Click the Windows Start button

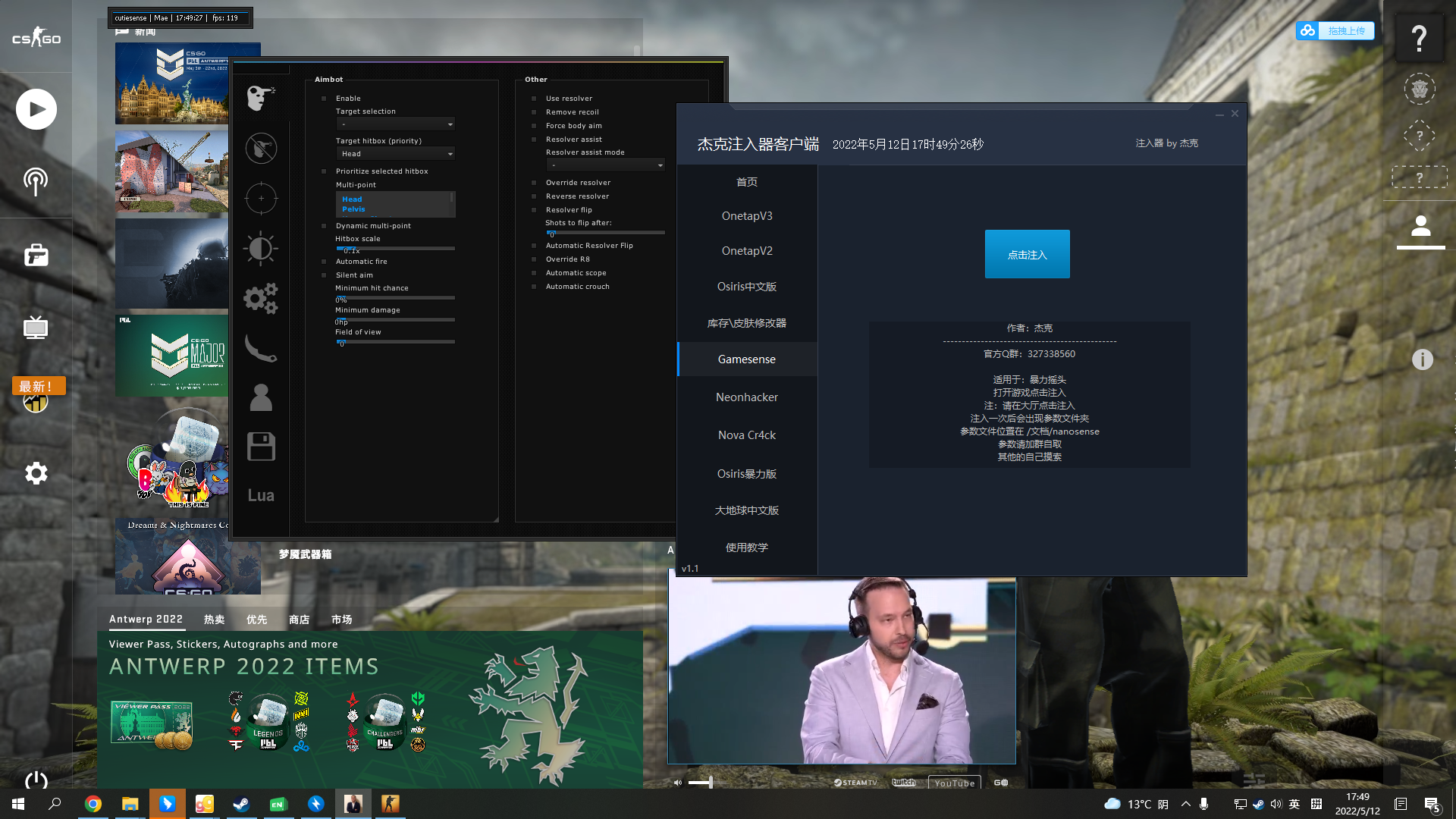pos(18,804)
